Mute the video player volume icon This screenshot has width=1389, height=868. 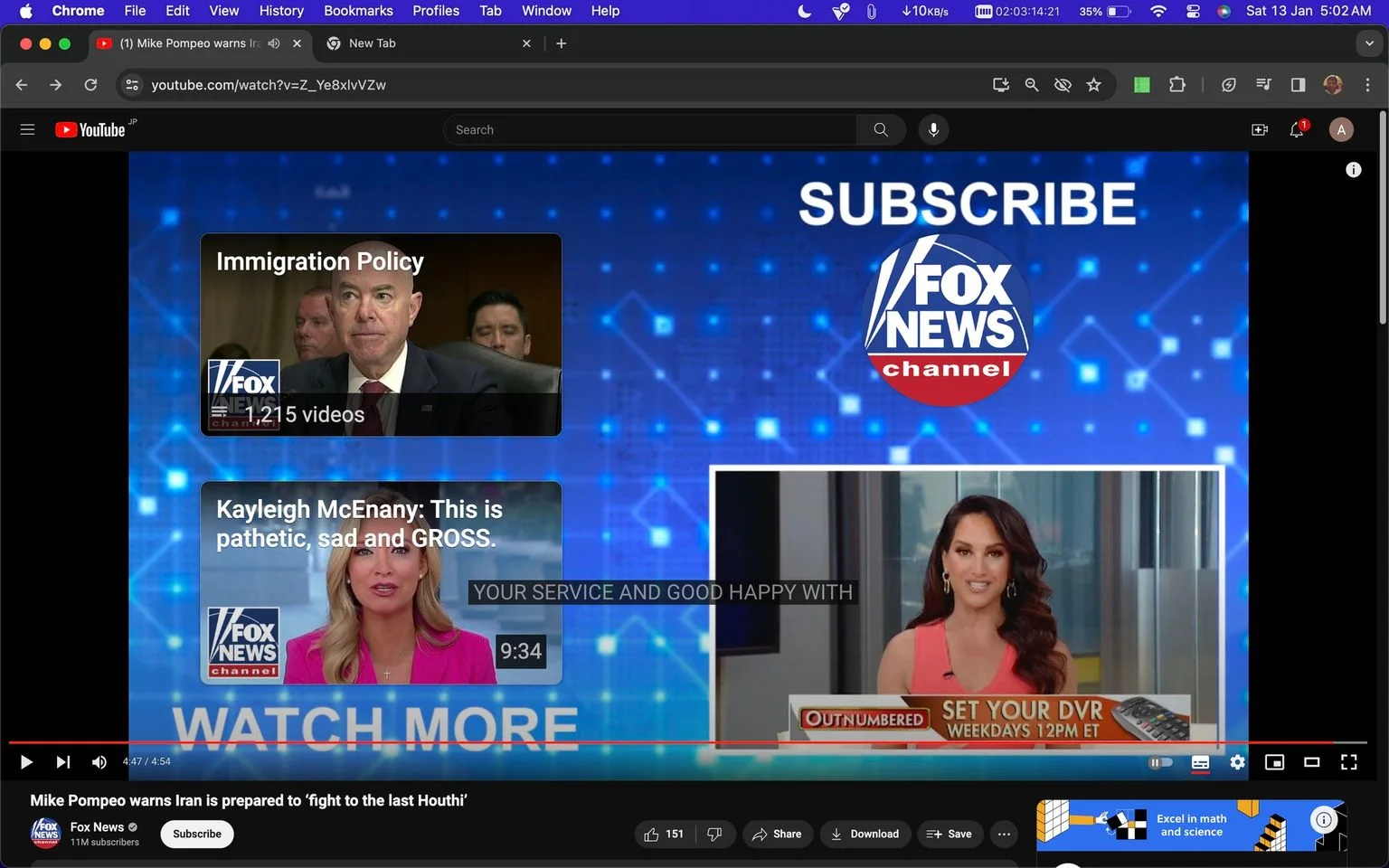99,762
